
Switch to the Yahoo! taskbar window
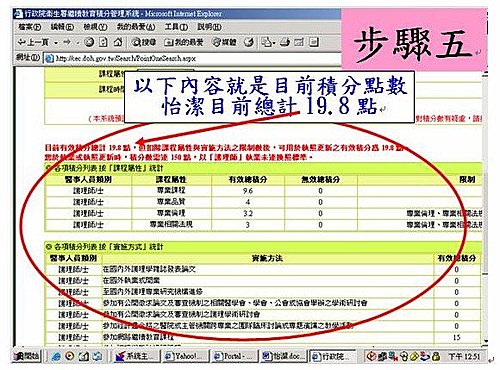point(185,357)
